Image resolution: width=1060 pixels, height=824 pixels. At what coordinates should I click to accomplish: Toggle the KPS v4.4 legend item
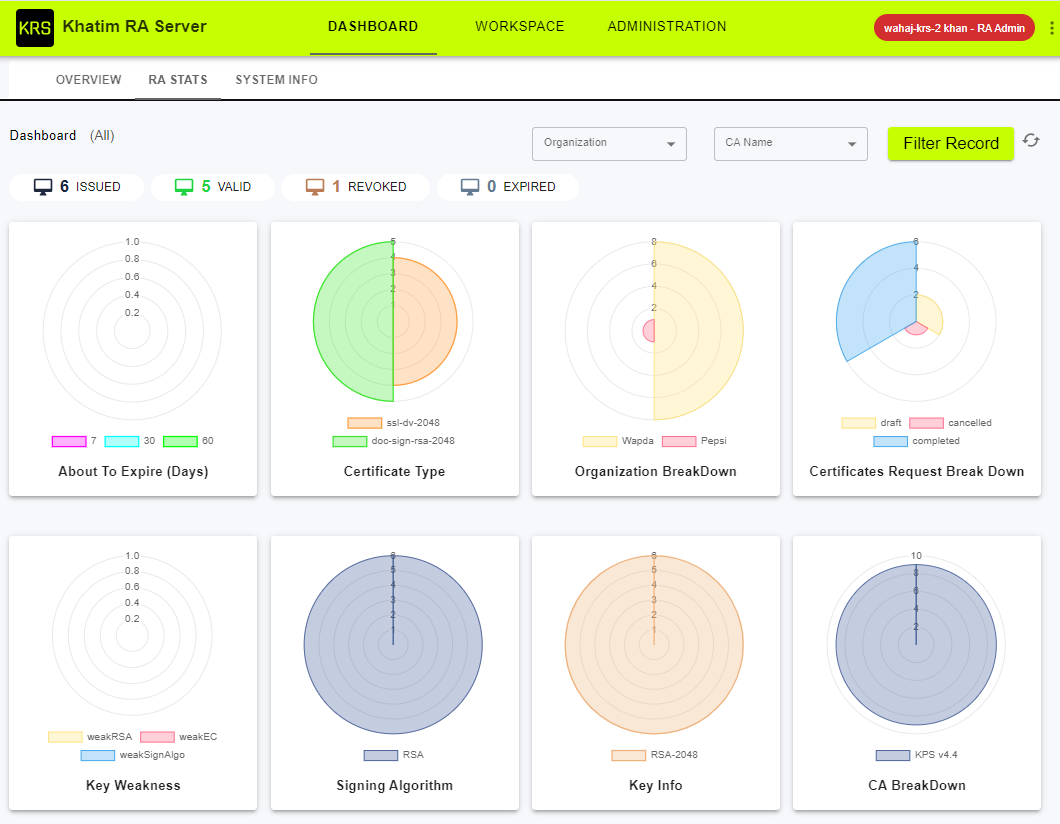pos(916,755)
